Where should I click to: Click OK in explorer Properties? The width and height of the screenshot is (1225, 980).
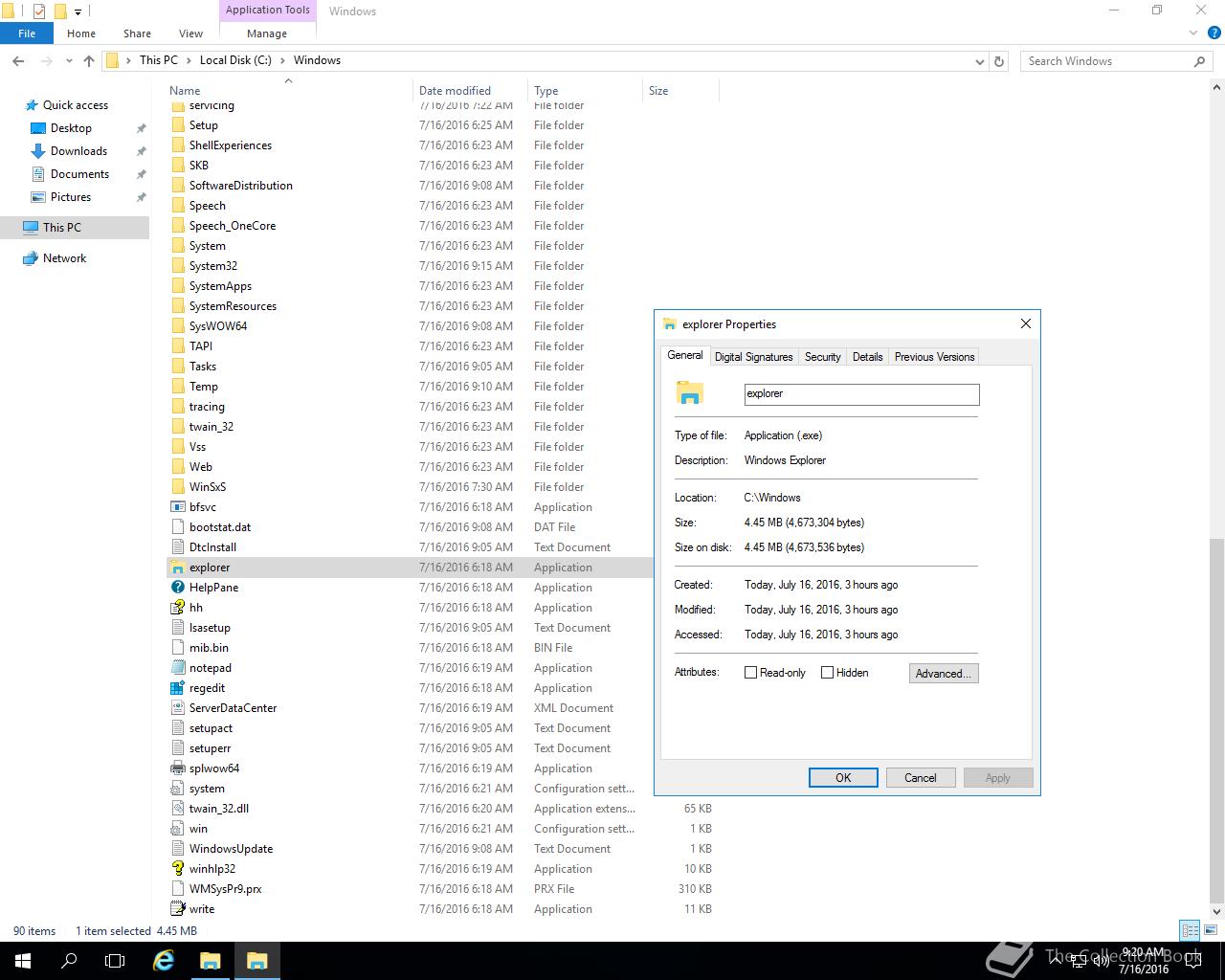(843, 778)
